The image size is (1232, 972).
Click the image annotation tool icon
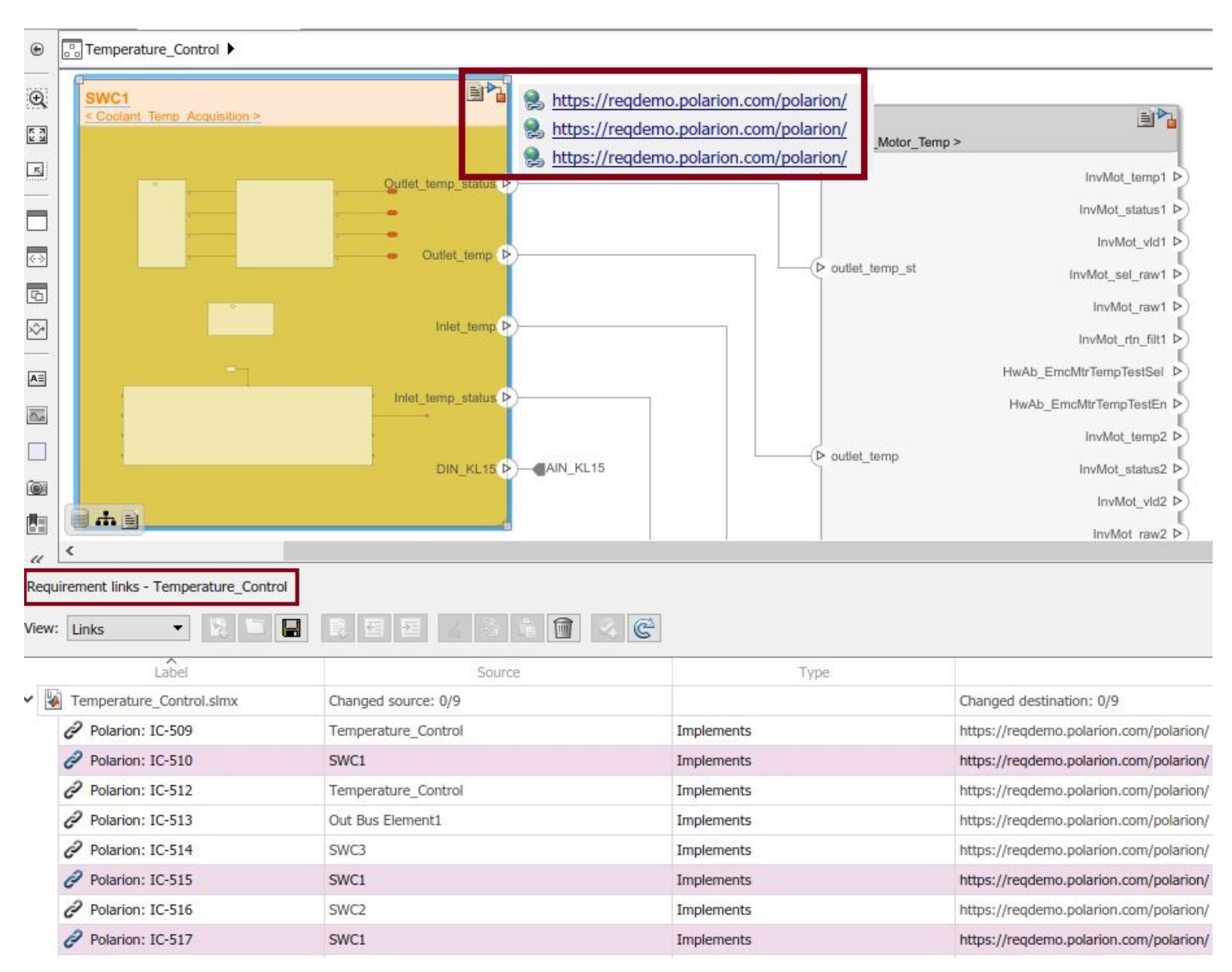coord(37,416)
